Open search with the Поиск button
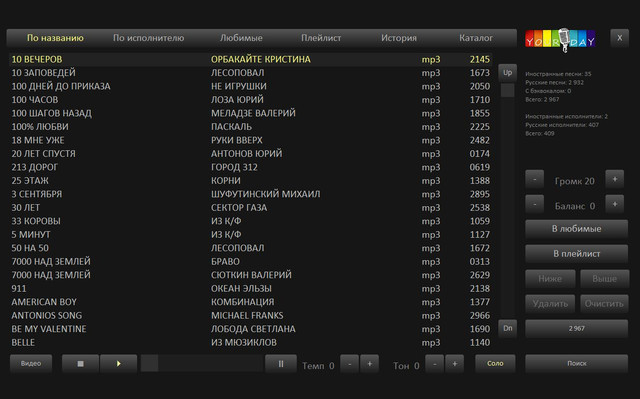The width and height of the screenshot is (640, 399). (576, 364)
